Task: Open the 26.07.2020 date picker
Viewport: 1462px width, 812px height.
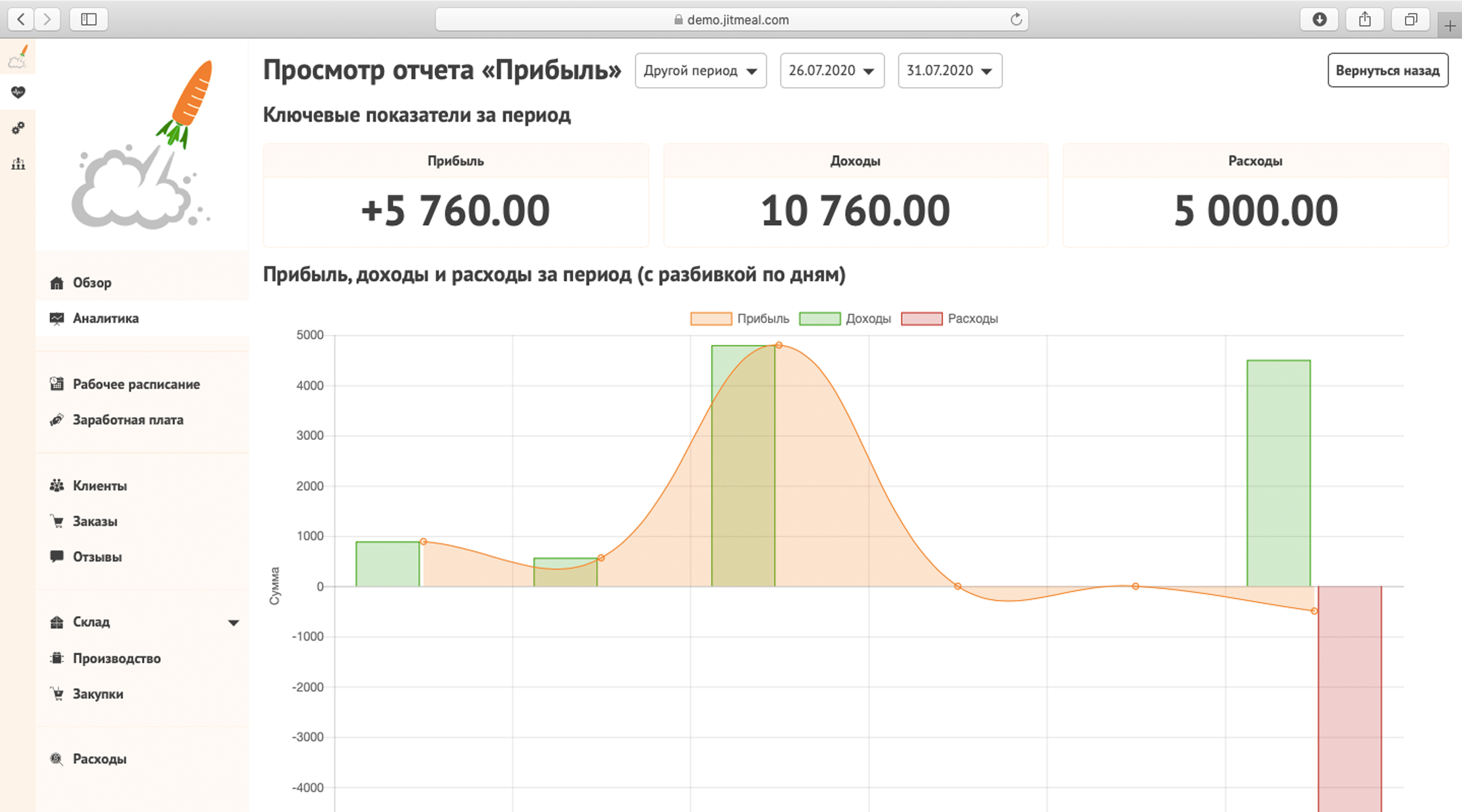Action: 832,70
